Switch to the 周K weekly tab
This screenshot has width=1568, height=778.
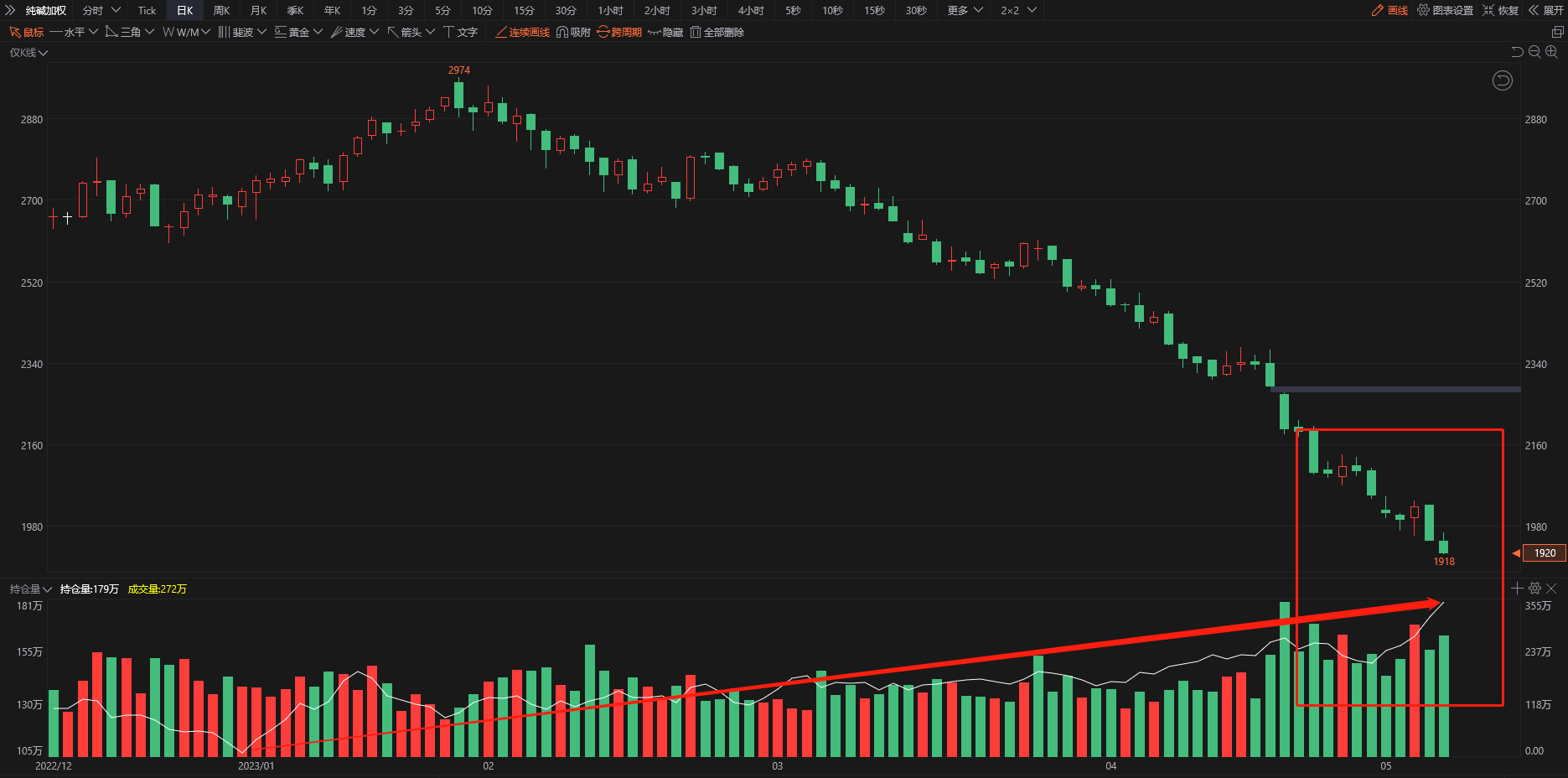coord(221,10)
